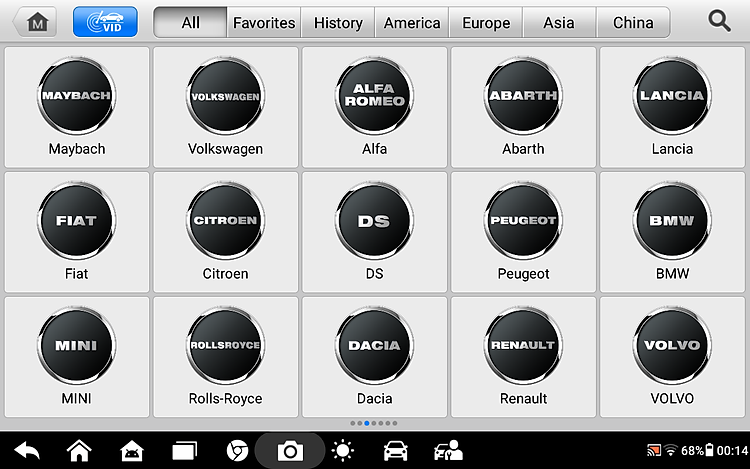Image resolution: width=750 pixels, height=469 pixels.
Task: Launch the Chrome browser
Action: (x=237, y=450)
